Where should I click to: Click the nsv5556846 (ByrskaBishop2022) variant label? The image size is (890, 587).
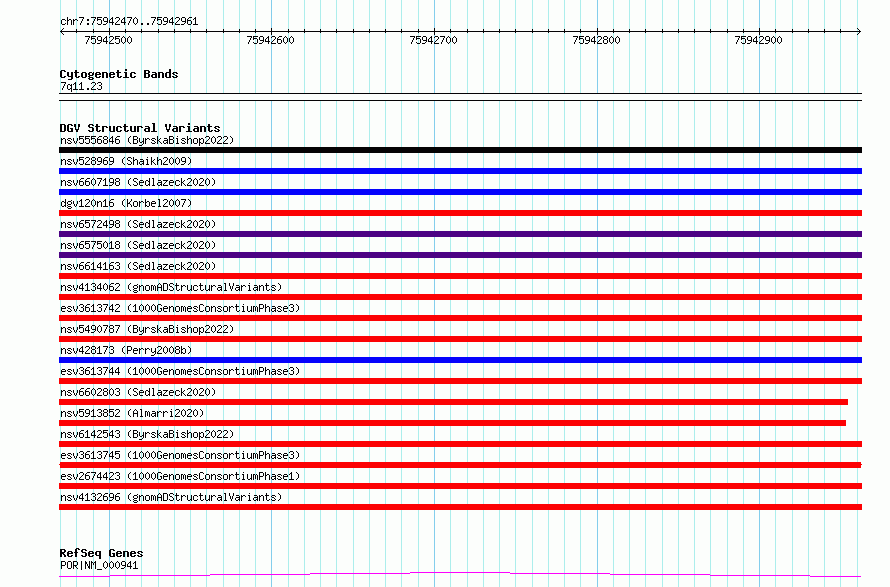(147, 140)
